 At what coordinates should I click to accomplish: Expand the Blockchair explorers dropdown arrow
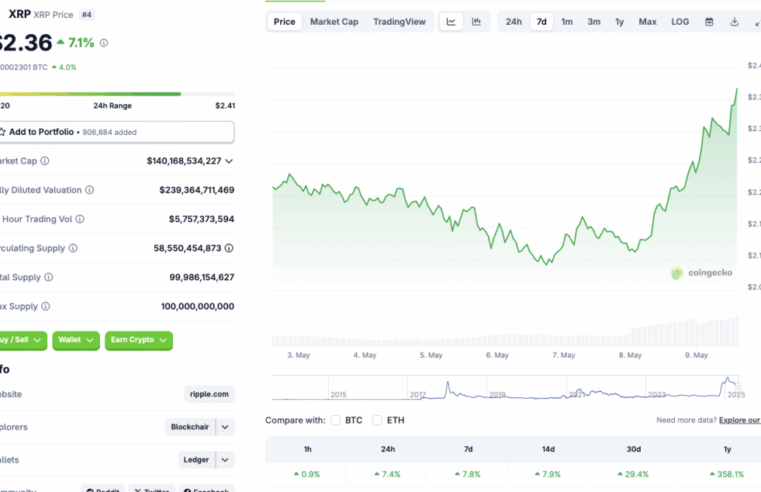point(225,427)
